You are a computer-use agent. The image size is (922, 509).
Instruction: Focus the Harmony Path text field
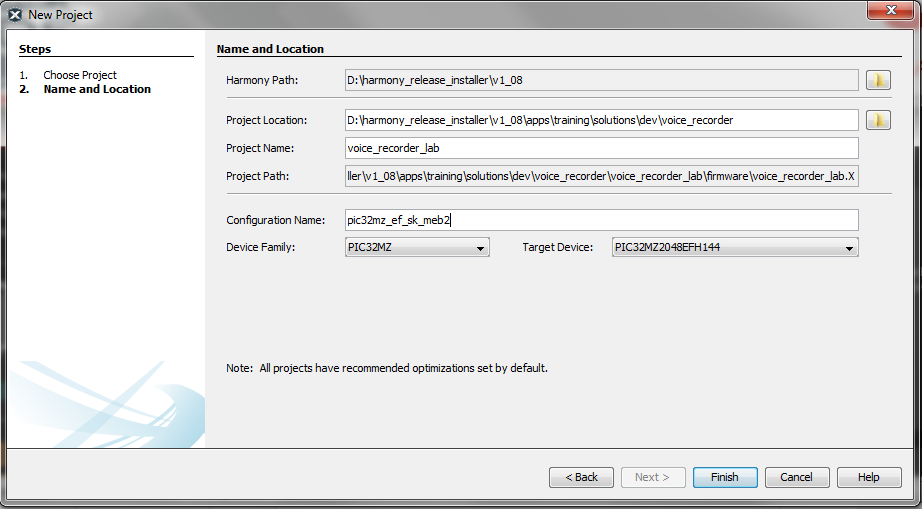601,80
